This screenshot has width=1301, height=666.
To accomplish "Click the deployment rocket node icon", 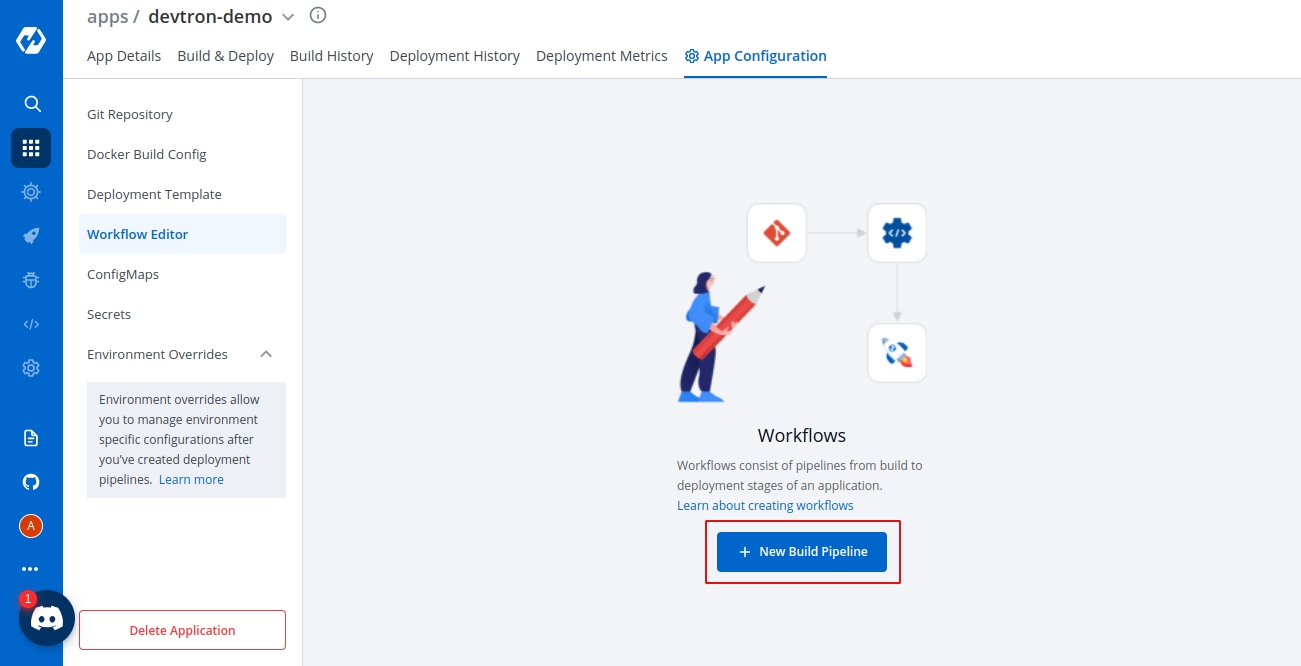I will pyautogui.click(x=897, y=353).
